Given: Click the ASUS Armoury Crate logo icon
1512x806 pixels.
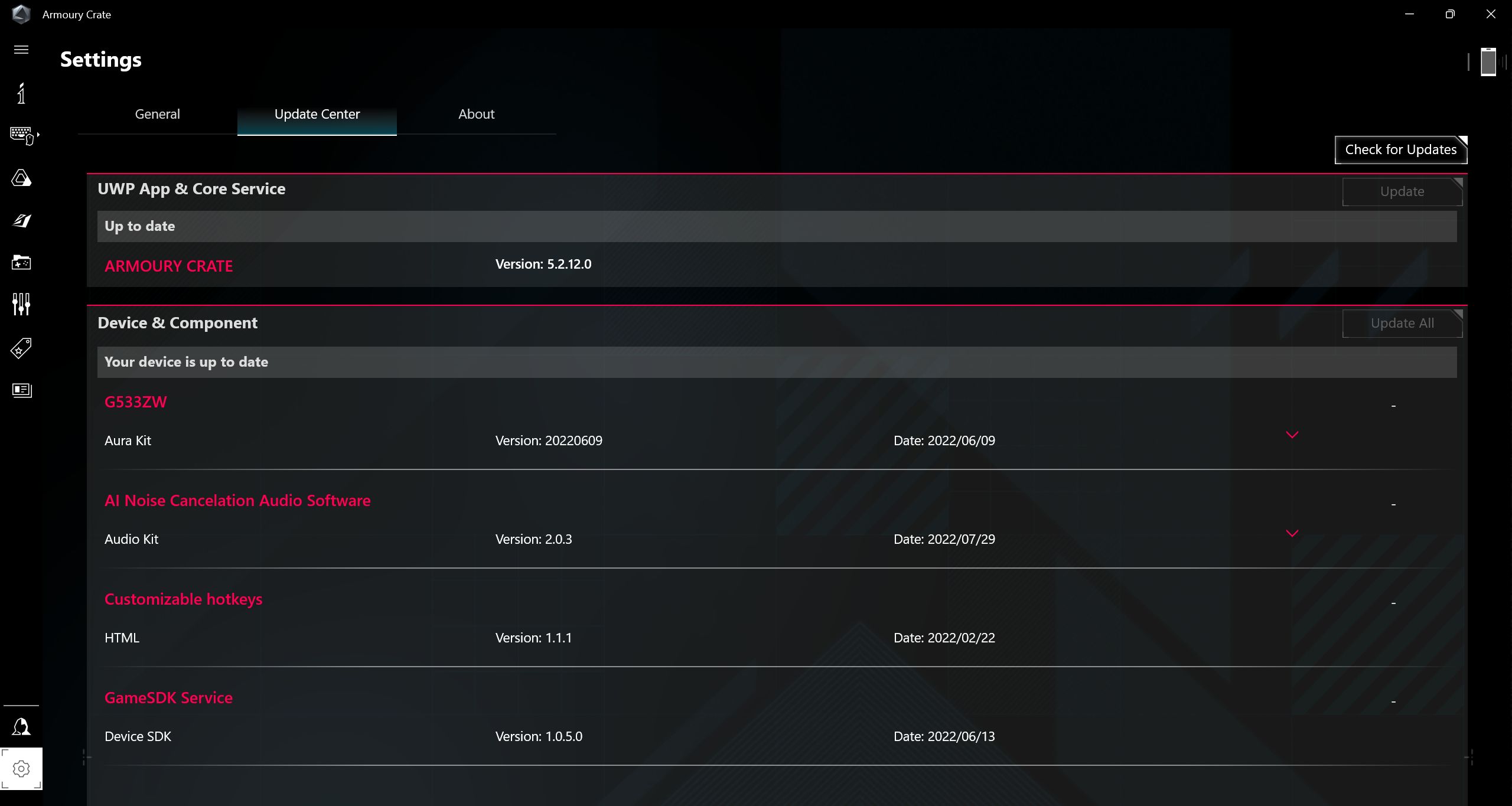Looking at the screenshot, I should tap(20, 13).
